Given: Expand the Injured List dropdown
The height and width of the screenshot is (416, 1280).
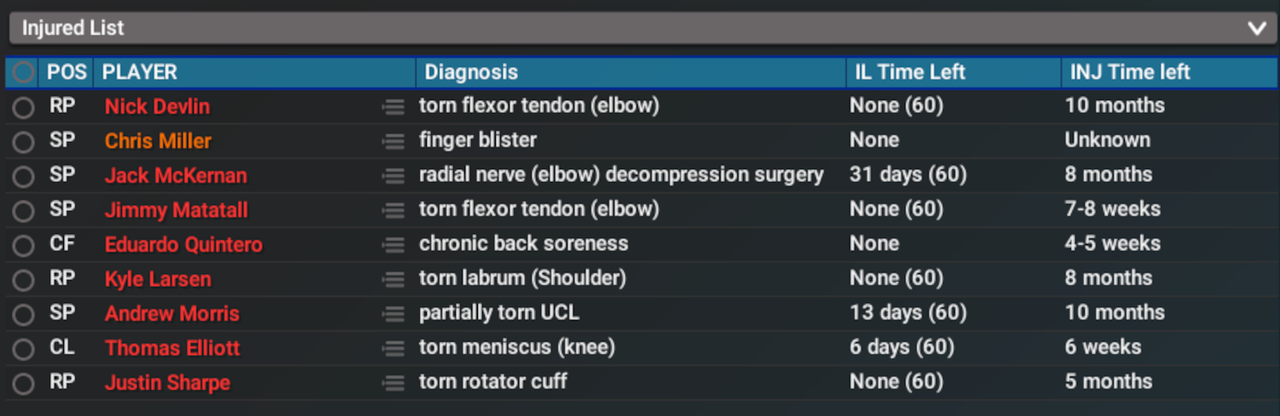Looking at the screenshot, I should (x=640, y=29).
